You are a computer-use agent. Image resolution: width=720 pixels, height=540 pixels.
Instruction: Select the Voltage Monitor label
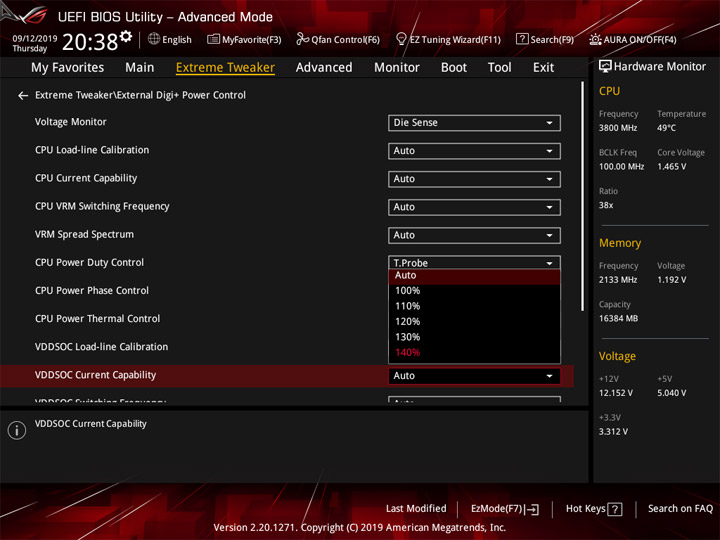point(71,122)
